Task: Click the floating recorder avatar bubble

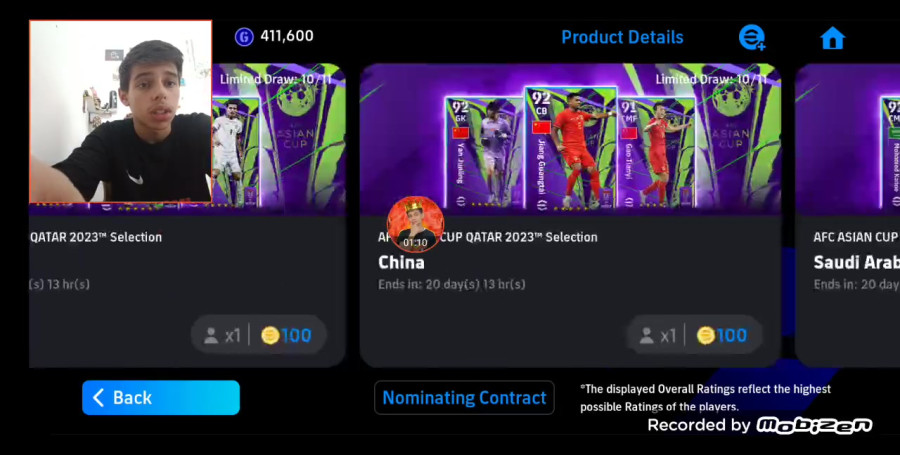Action: tap(415, 224)
